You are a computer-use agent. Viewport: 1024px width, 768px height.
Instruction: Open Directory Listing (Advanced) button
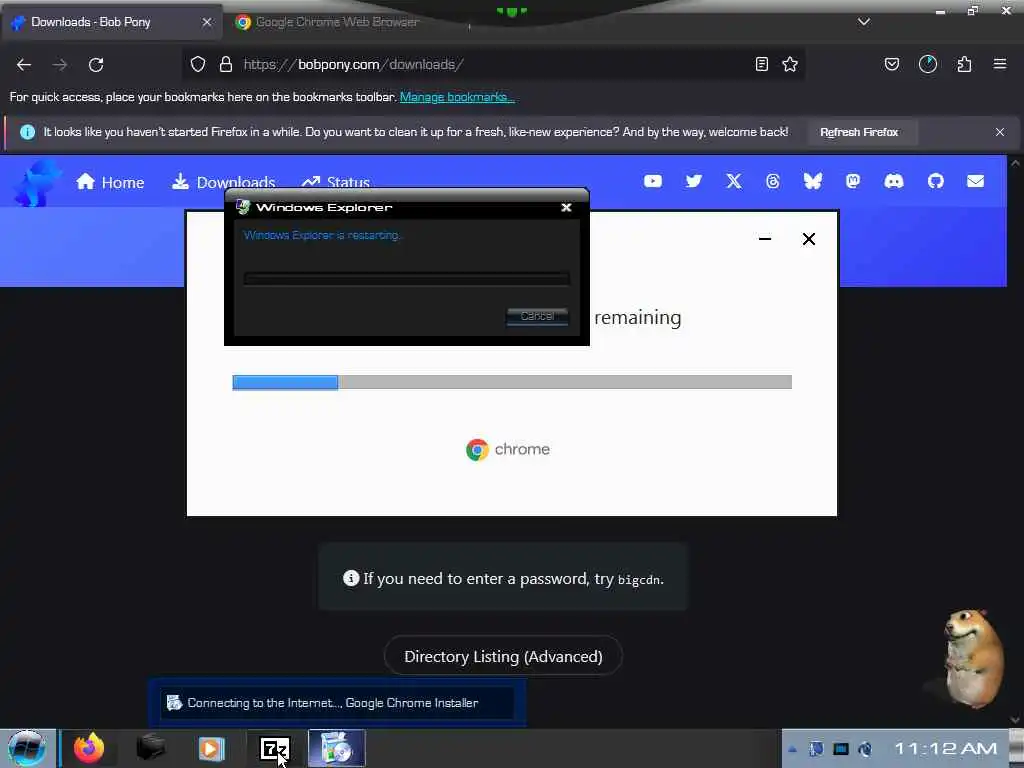pos(503,656)
